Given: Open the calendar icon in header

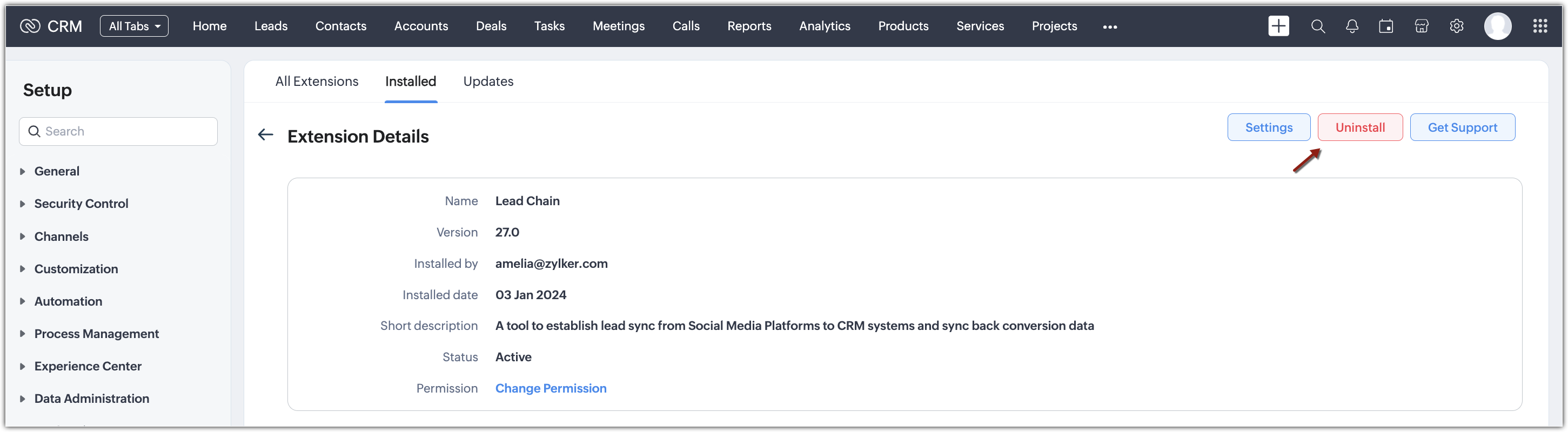Looking at the screenshot, I should 1386,26.
